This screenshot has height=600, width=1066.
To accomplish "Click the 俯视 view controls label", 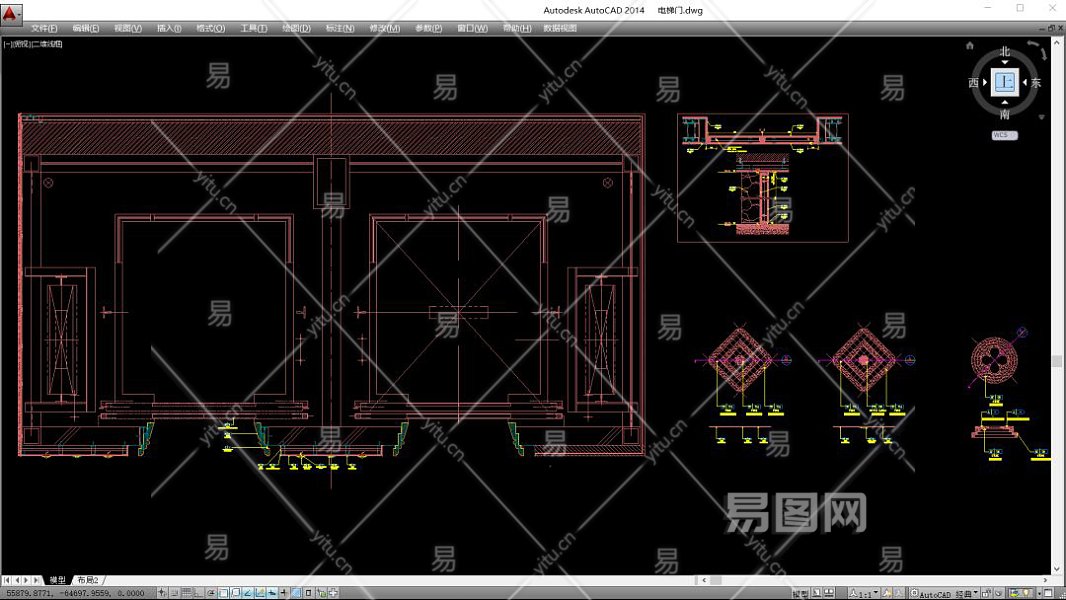I will (x=21, y=44).
